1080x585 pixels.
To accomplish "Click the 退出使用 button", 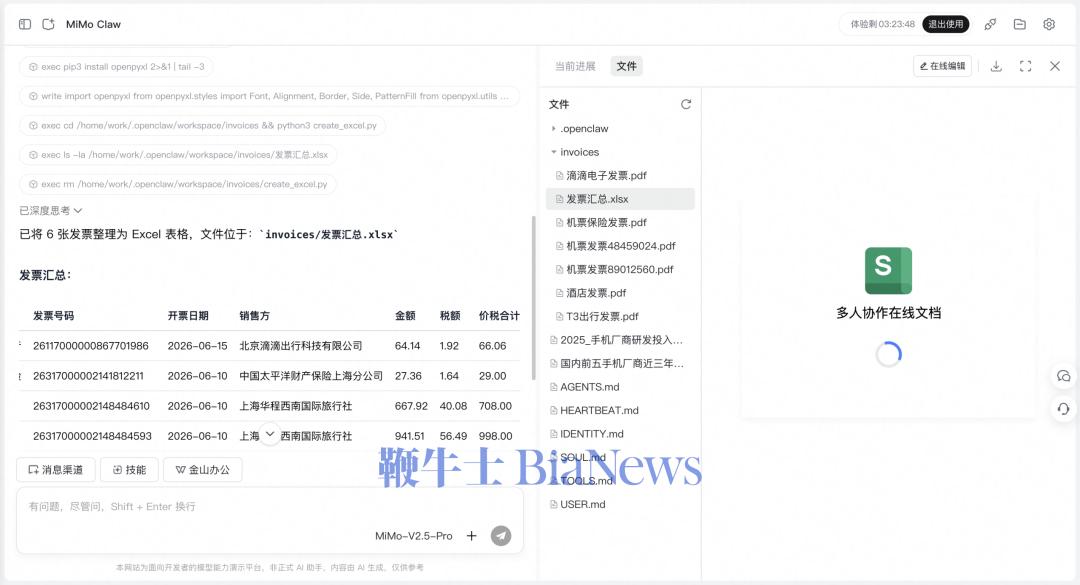I will 946,24.
